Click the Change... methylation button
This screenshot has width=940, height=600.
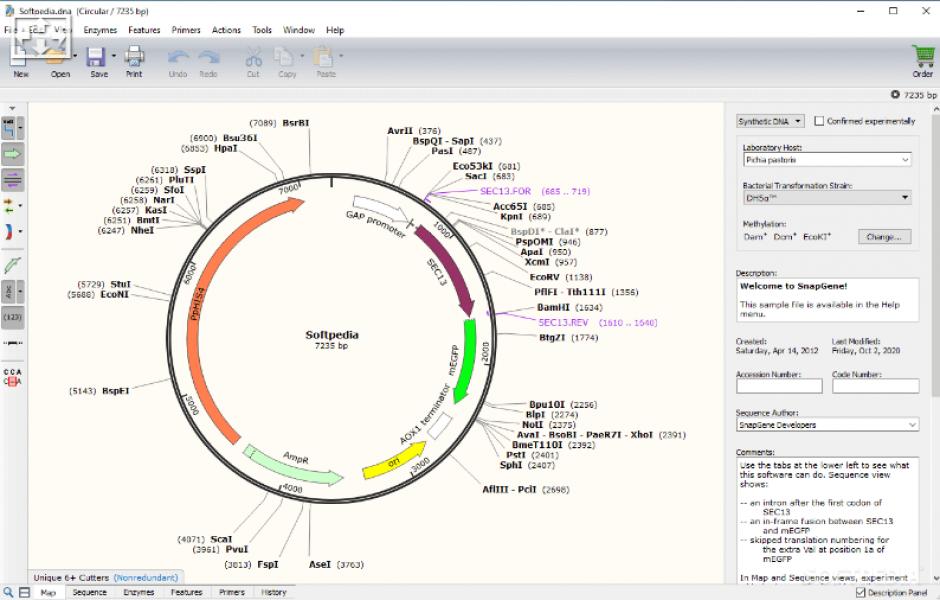[884, 237]
